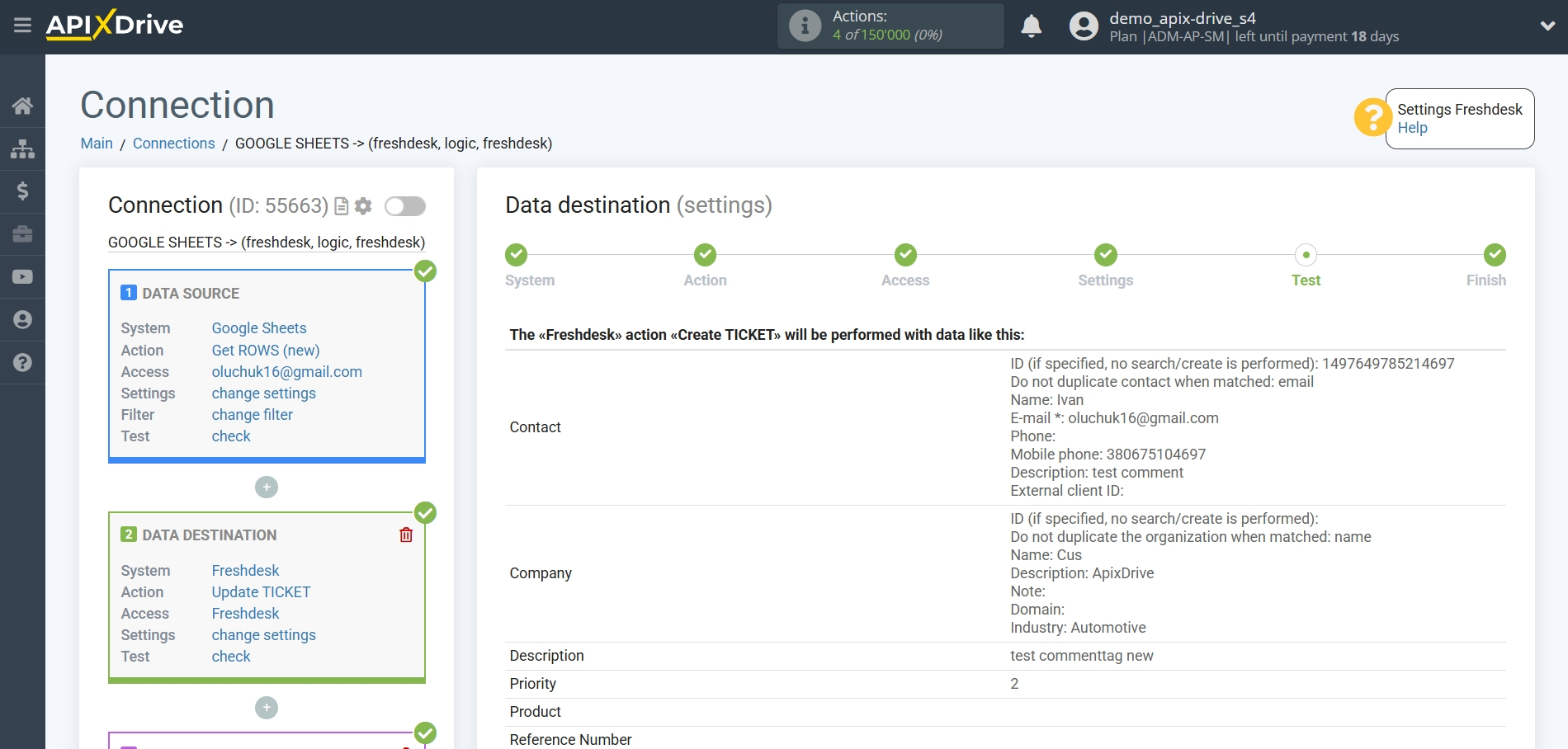
Task: Open the hamburger menu
Action: click(x=22, y=26)
